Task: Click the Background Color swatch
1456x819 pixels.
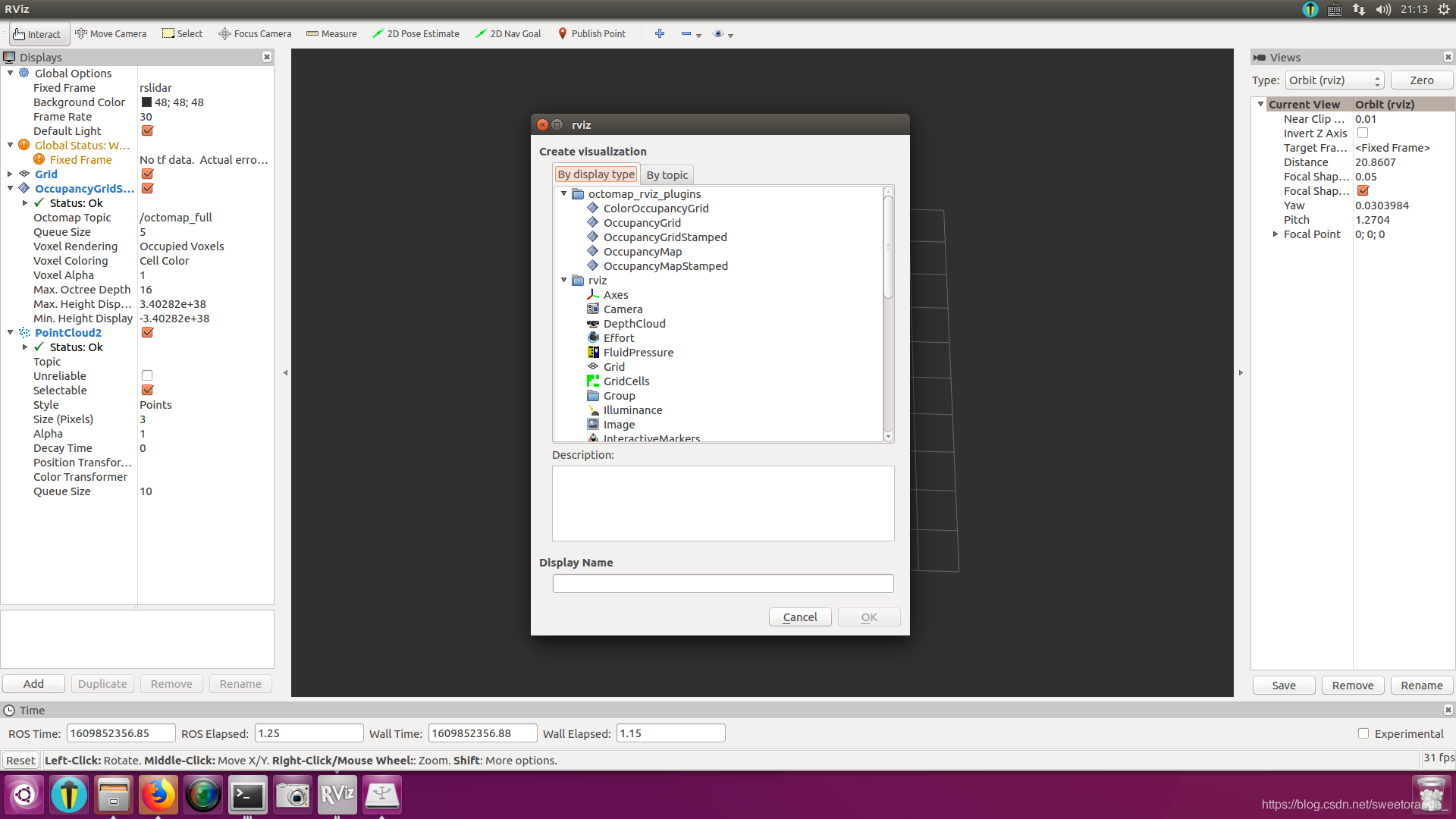Action: 146,102
